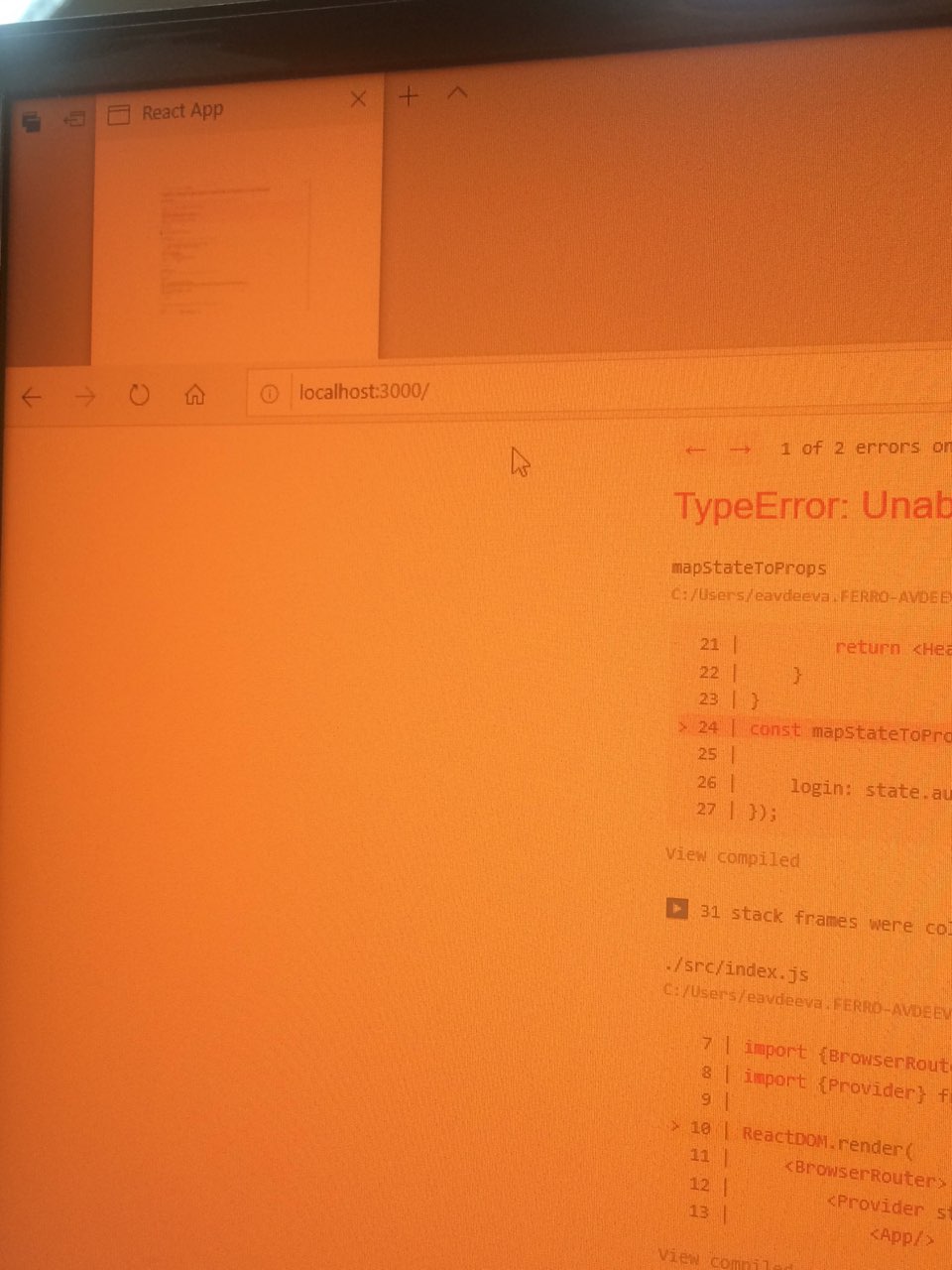
Task: Reload the localhost page
Action: [x=139, y=395]
